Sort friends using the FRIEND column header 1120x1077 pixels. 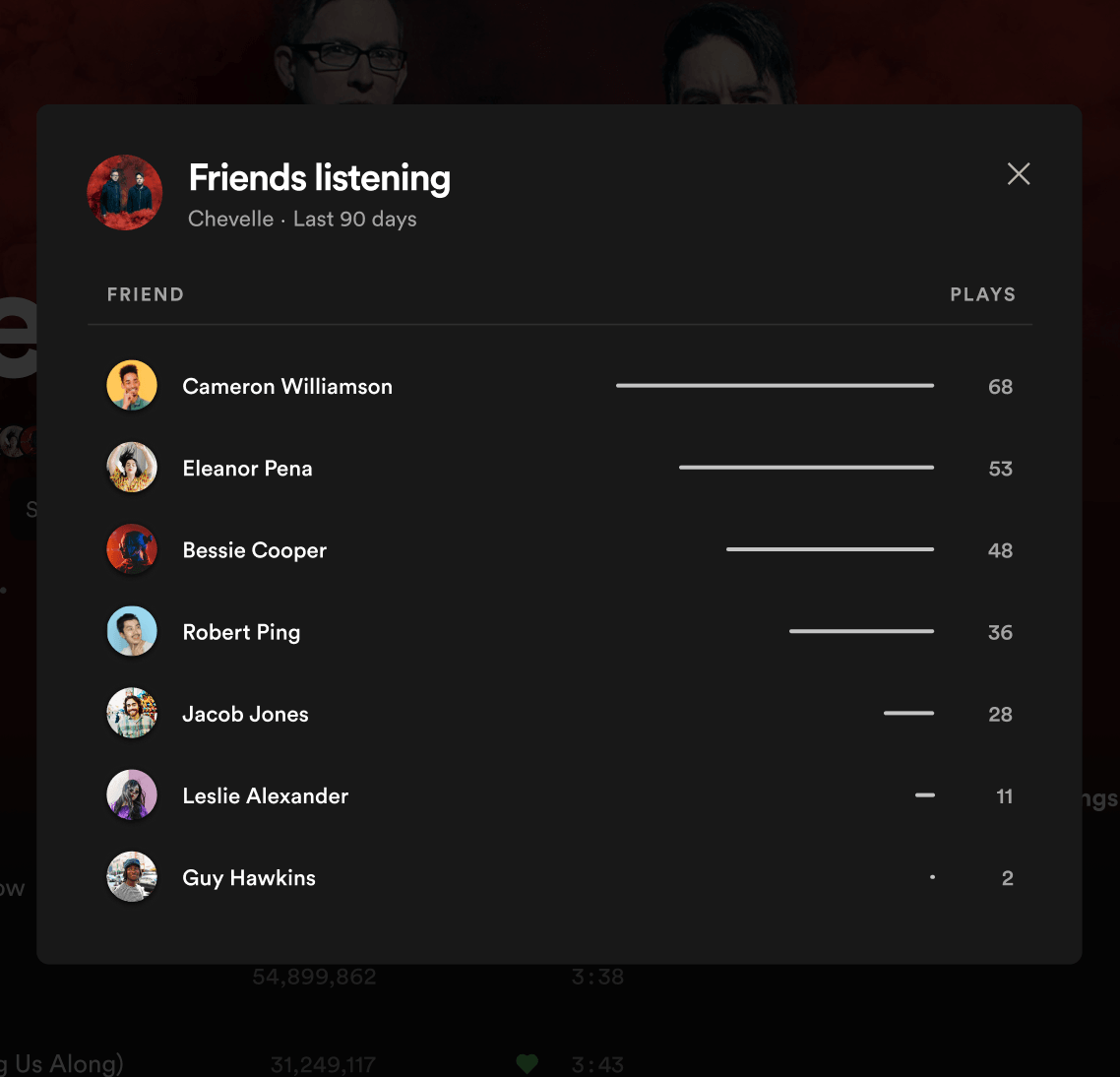tap(145, 293)
